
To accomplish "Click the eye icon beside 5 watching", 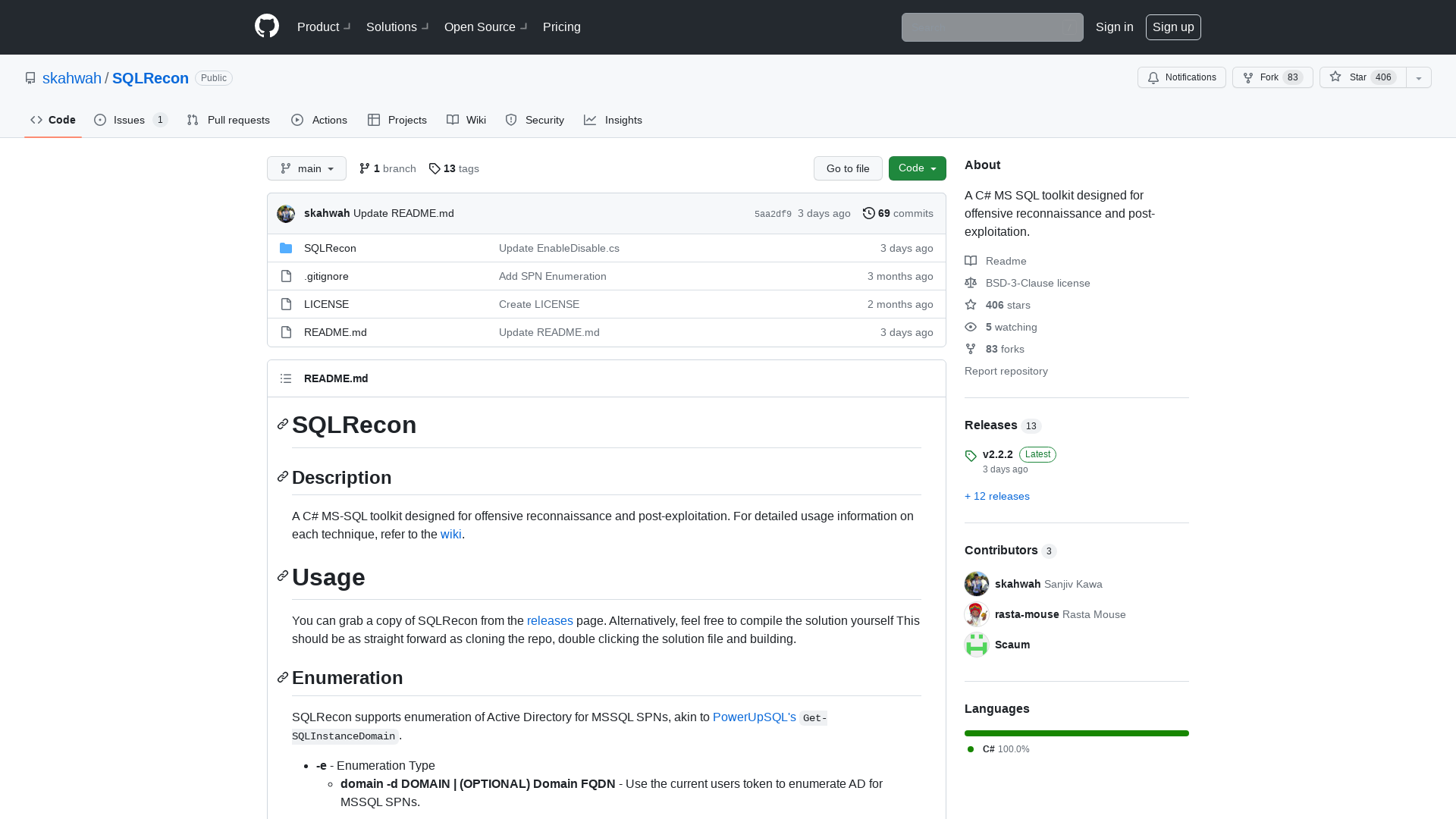I will point(971,327).
